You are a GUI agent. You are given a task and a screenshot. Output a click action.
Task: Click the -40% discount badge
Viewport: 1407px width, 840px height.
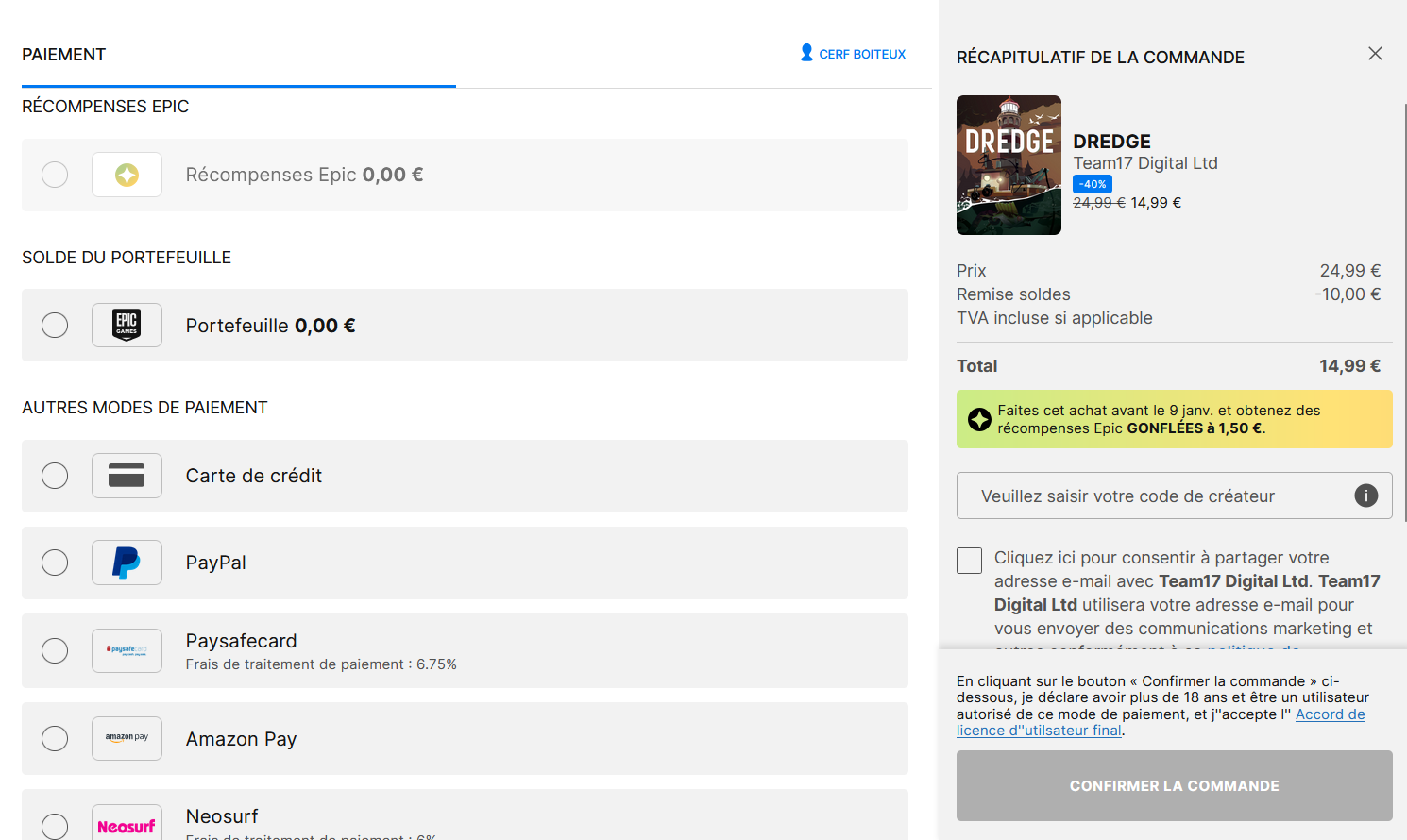click(1093, 184)
